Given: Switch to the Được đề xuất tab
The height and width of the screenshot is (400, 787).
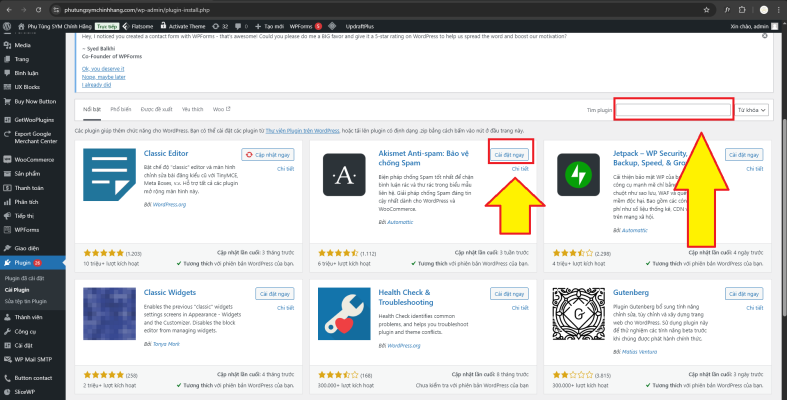Looking at the screenshot, I should coord(156,108).
